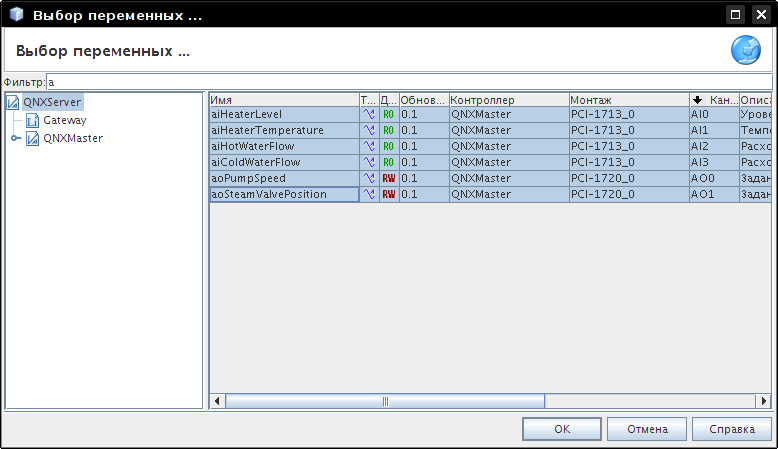Click analog type icon for aoSteamValvePosition
778x449 pixels.
click(369, 193)
